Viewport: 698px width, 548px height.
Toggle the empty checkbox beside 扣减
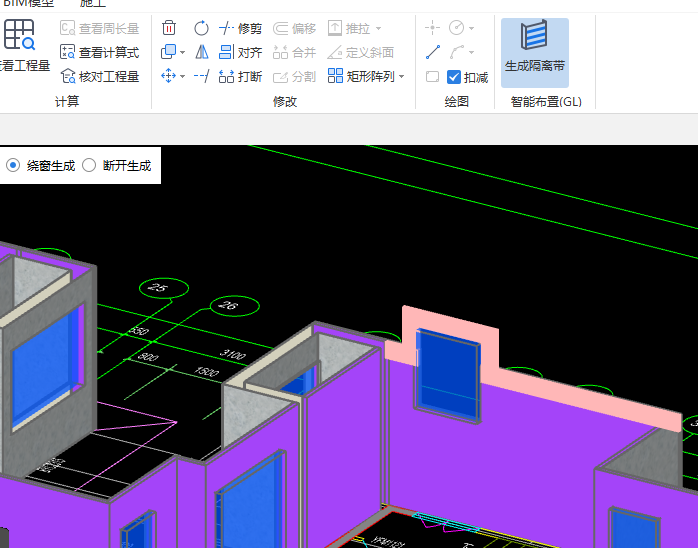pyautogui.click(x=433, y=77)
